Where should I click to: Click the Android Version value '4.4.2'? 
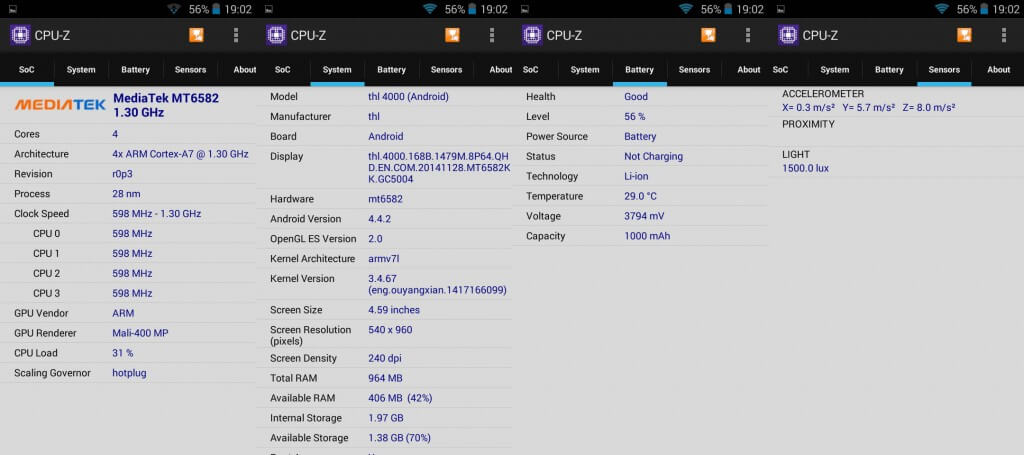click(x=380, y=219)
